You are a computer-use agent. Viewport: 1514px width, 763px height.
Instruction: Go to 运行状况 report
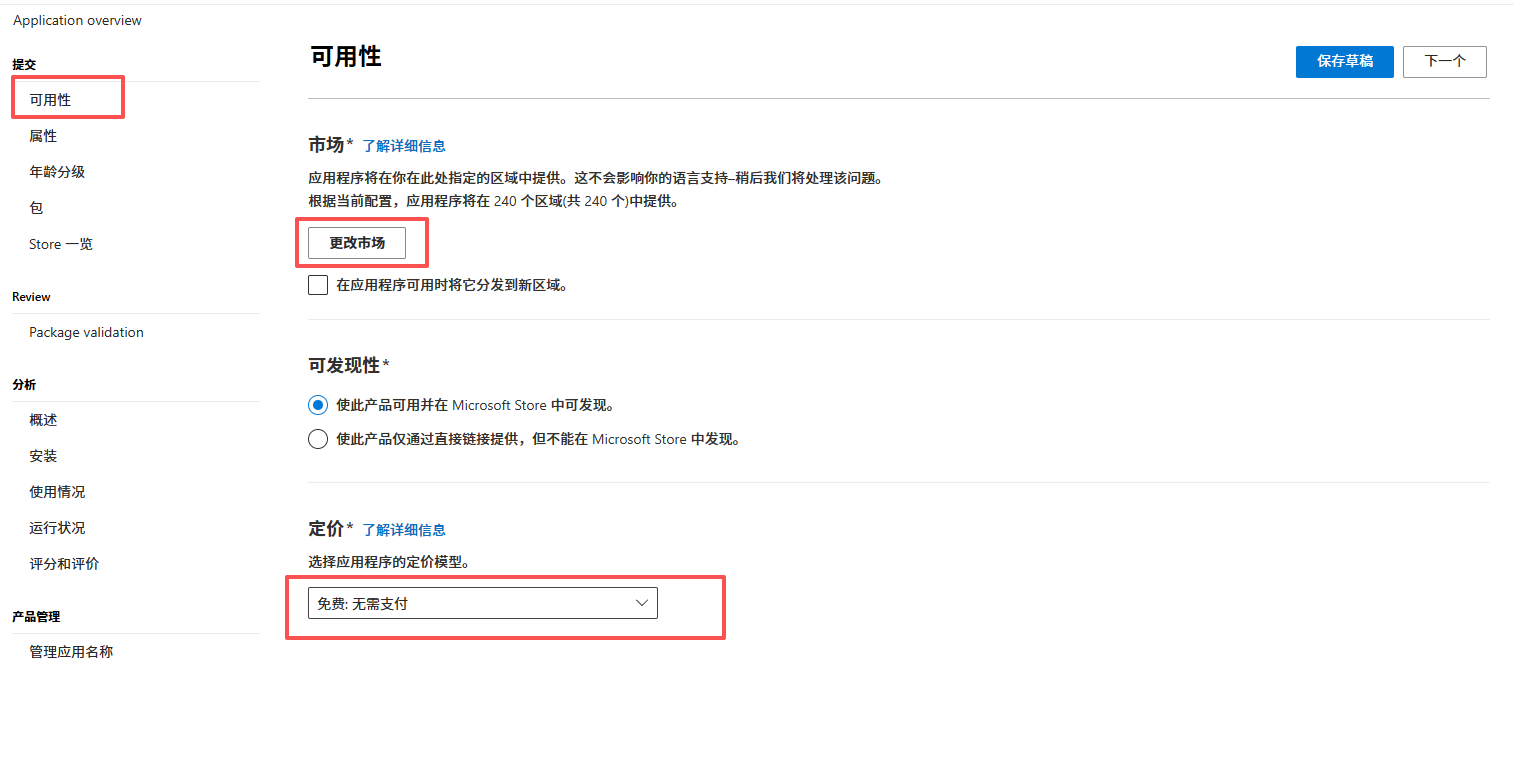pyautogui.click(x=57, y=528)
